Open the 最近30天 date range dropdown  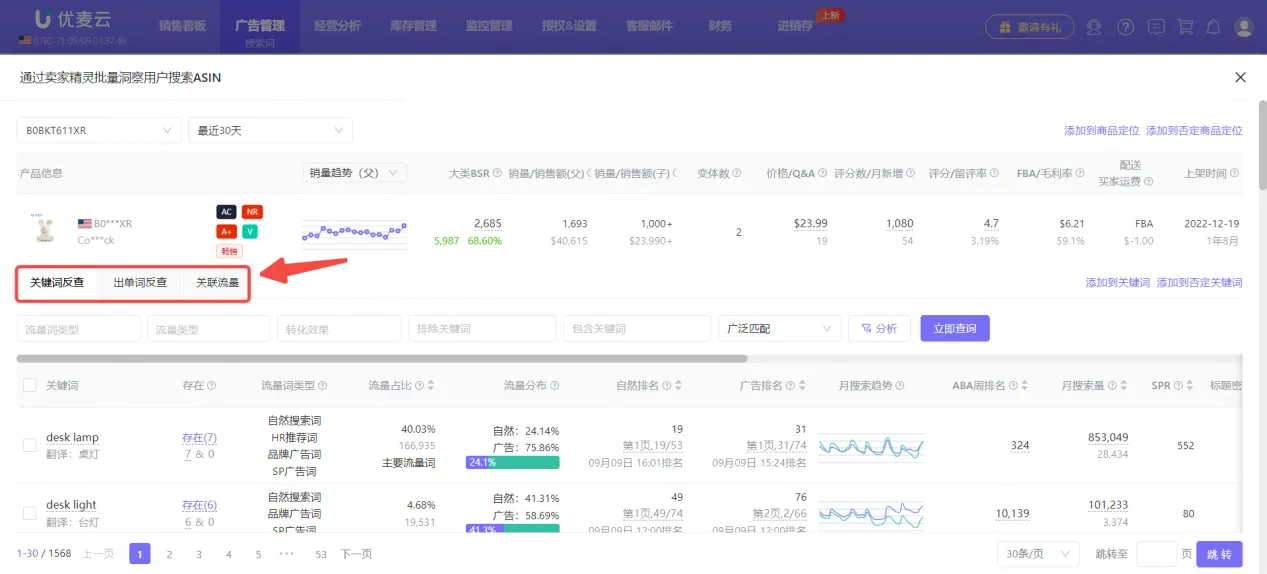(270, 130)
